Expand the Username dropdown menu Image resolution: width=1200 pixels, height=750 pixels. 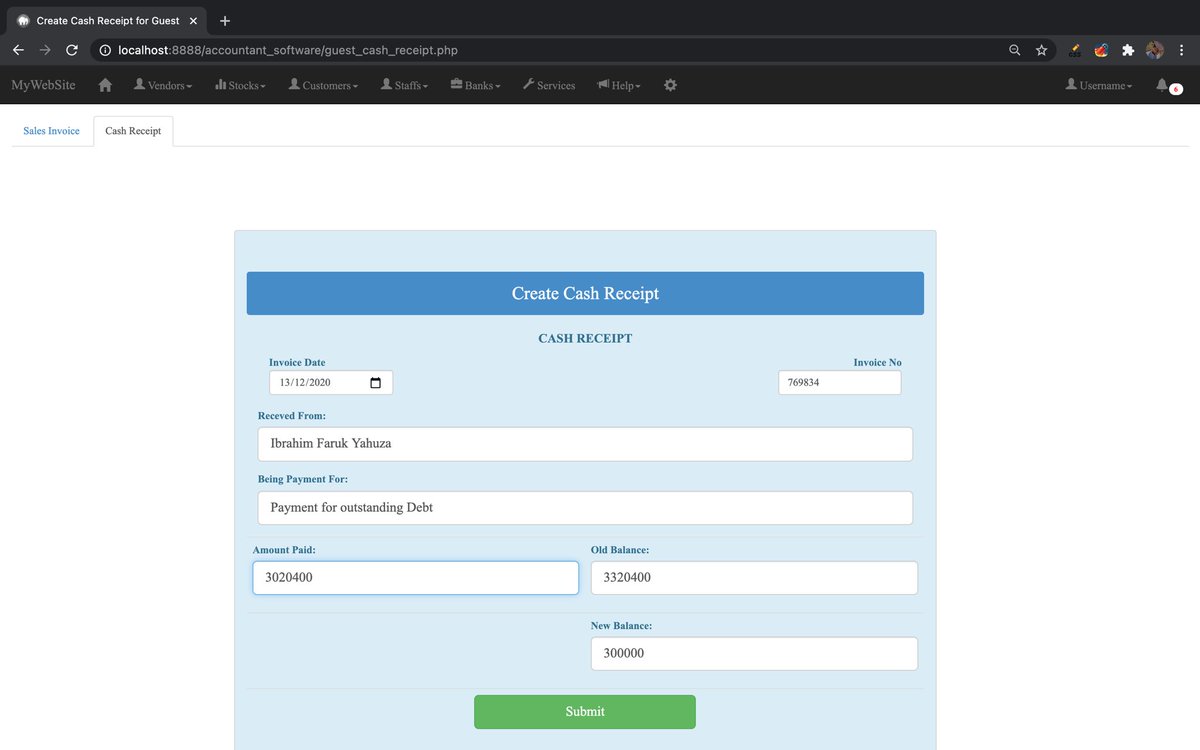(x=1098, y=85)
